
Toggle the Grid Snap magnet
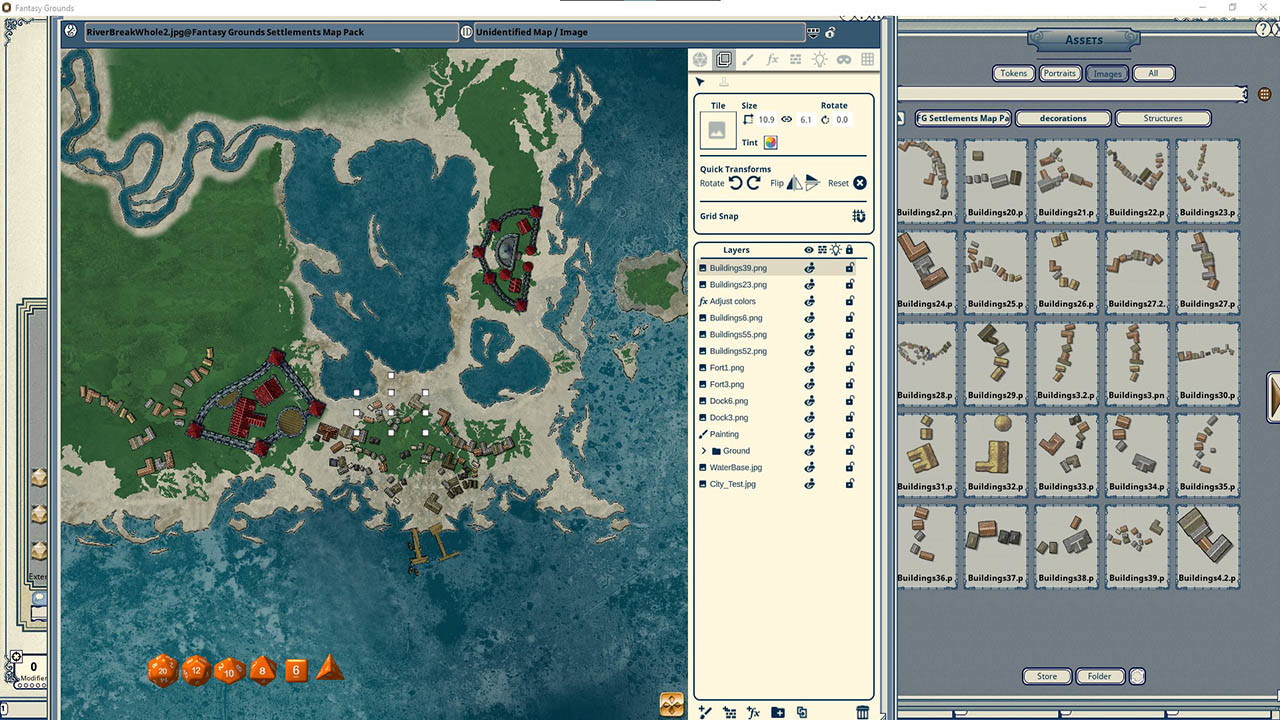tap(858, 216)
